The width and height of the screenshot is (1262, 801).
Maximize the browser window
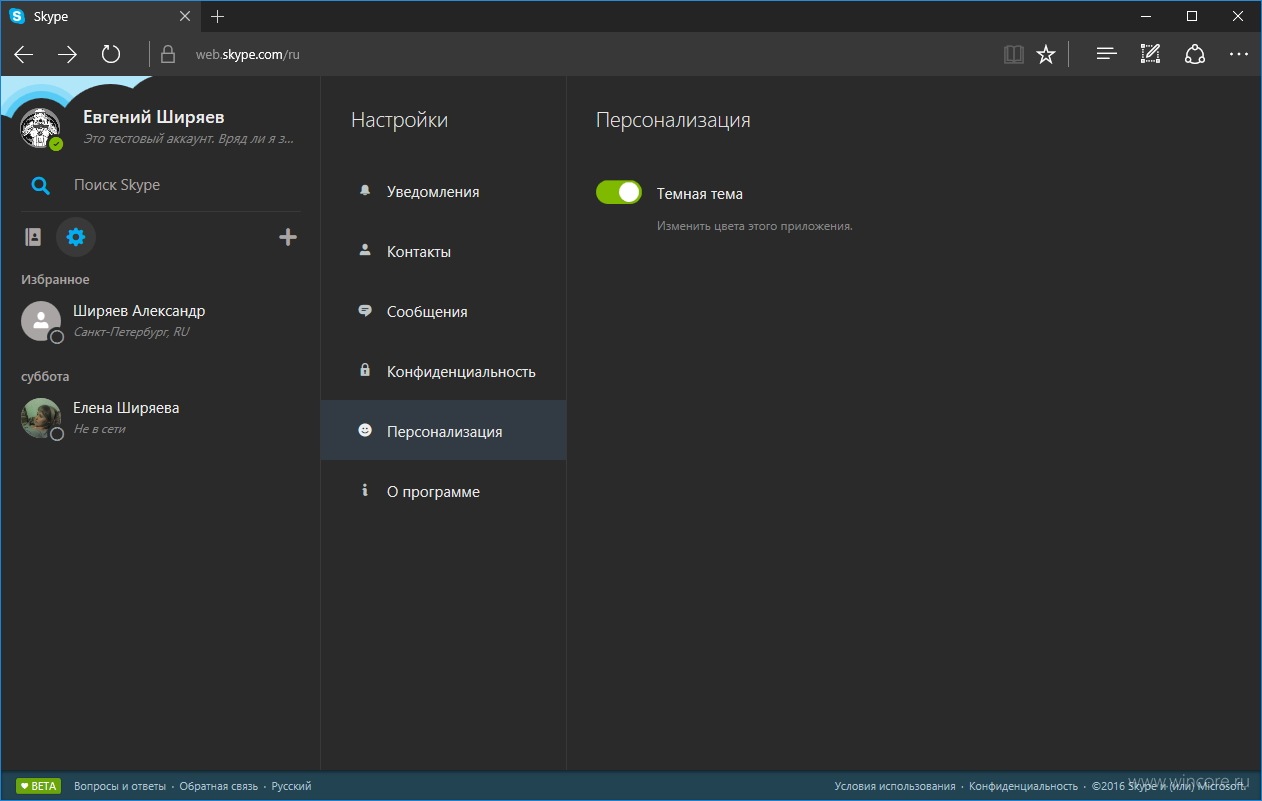click(1192, 16)
